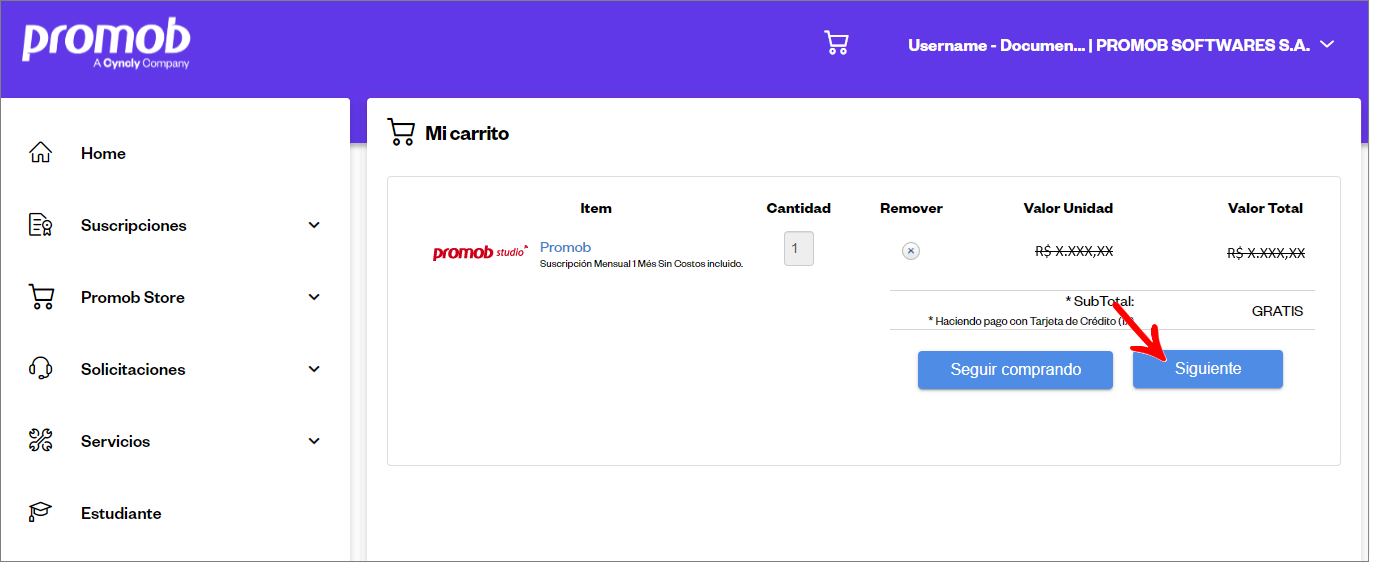Click the Home house icon
Viewport: 1378px width, 573px height.
coord(40,153)
